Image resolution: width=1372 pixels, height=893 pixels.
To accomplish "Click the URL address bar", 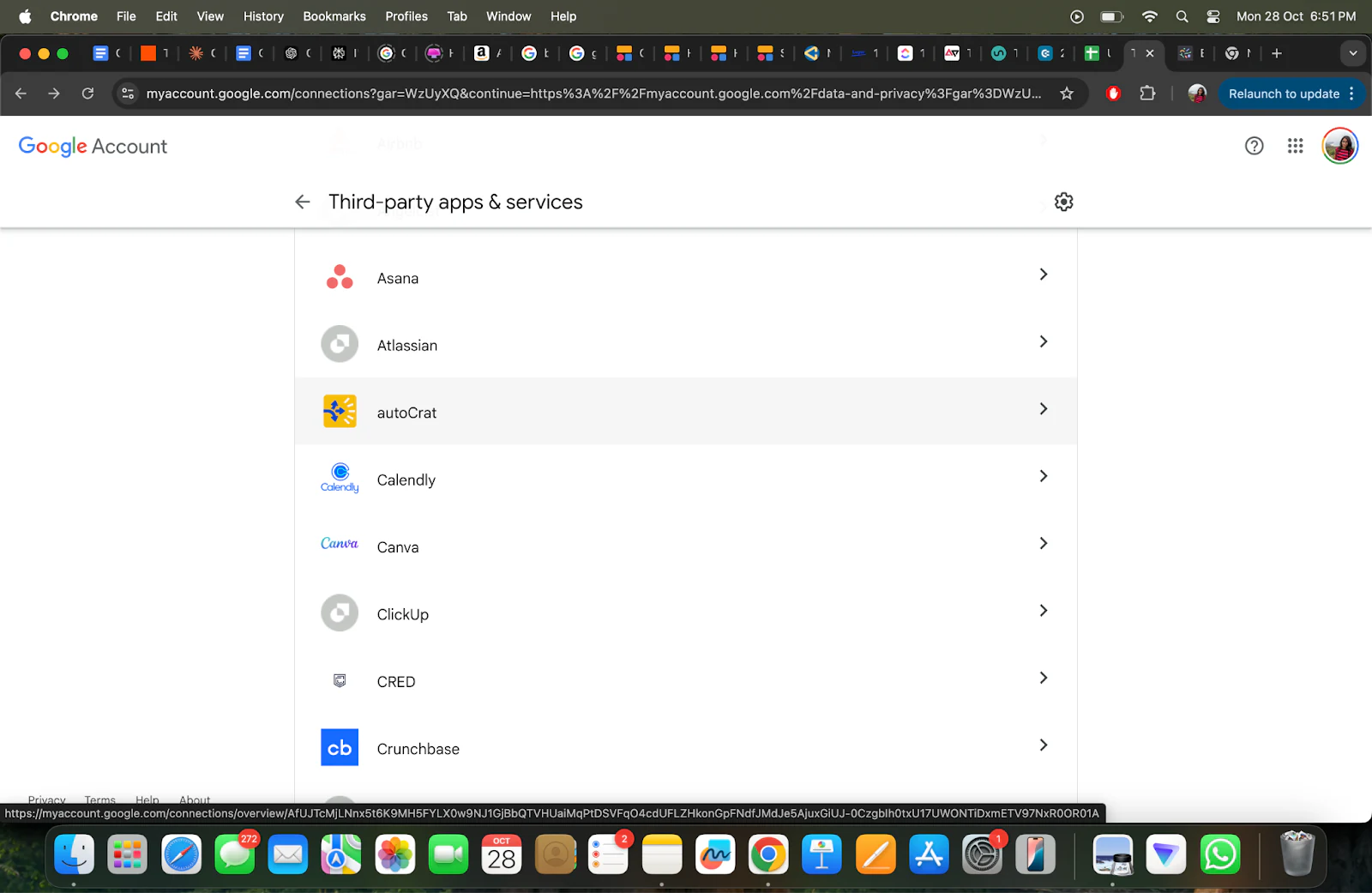I will pyautogui.click(x=593, y=94).
